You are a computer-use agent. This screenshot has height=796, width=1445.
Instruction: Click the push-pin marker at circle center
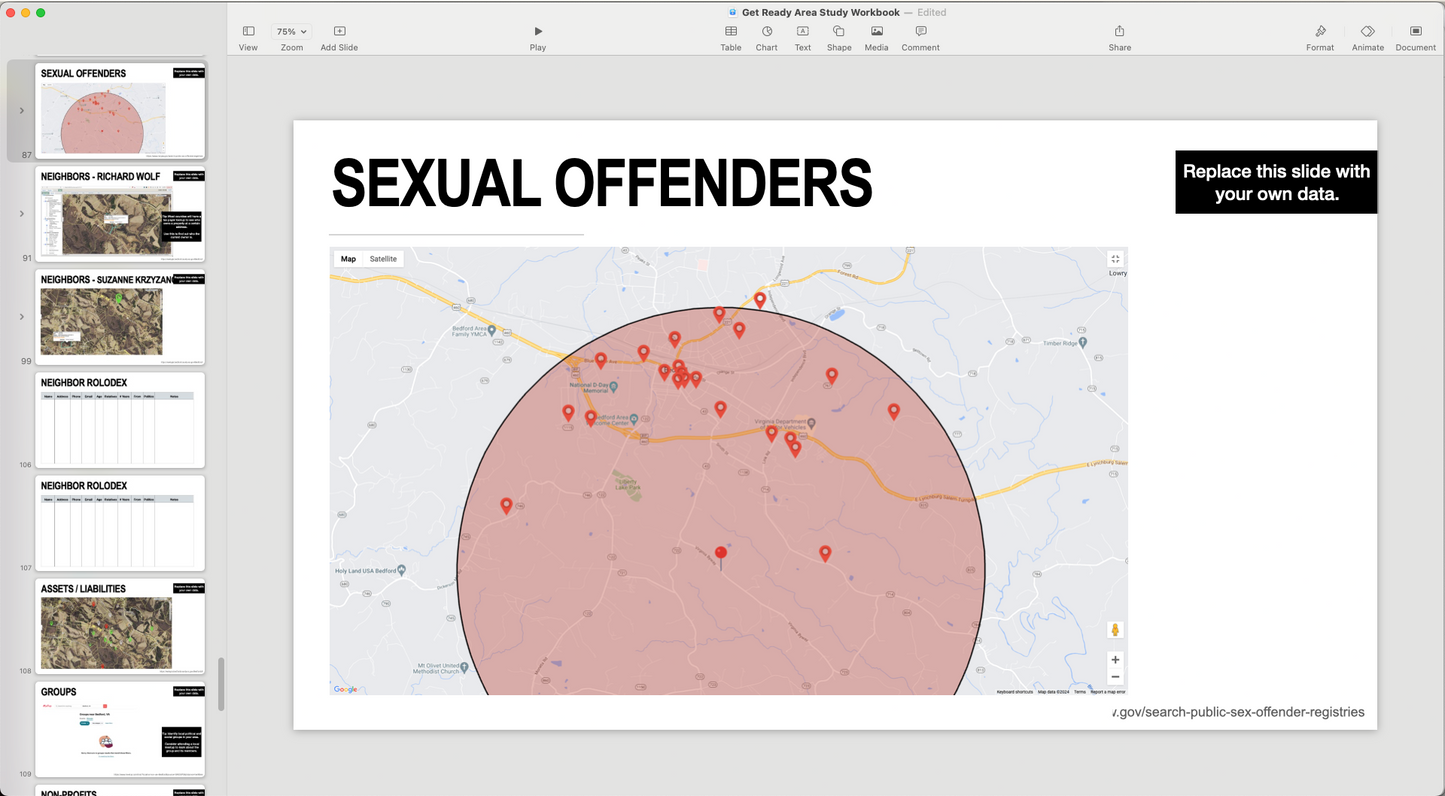tap(721, 558)
